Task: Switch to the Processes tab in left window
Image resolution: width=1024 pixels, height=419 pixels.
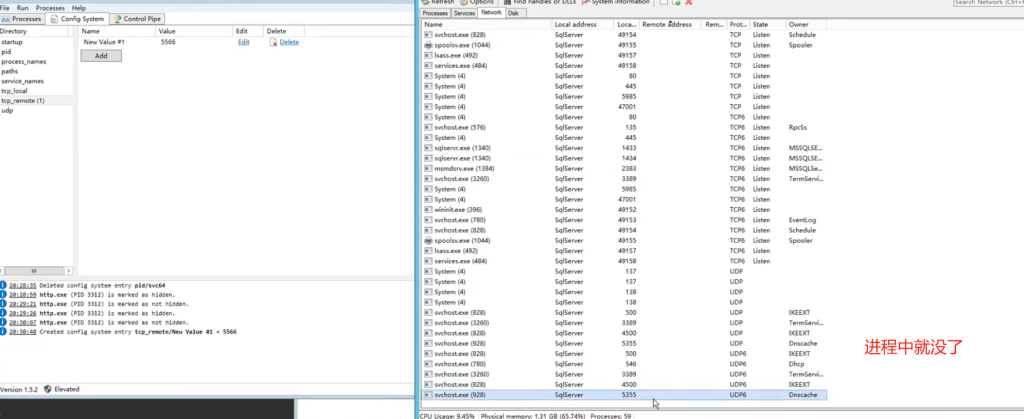Action: 22,19
